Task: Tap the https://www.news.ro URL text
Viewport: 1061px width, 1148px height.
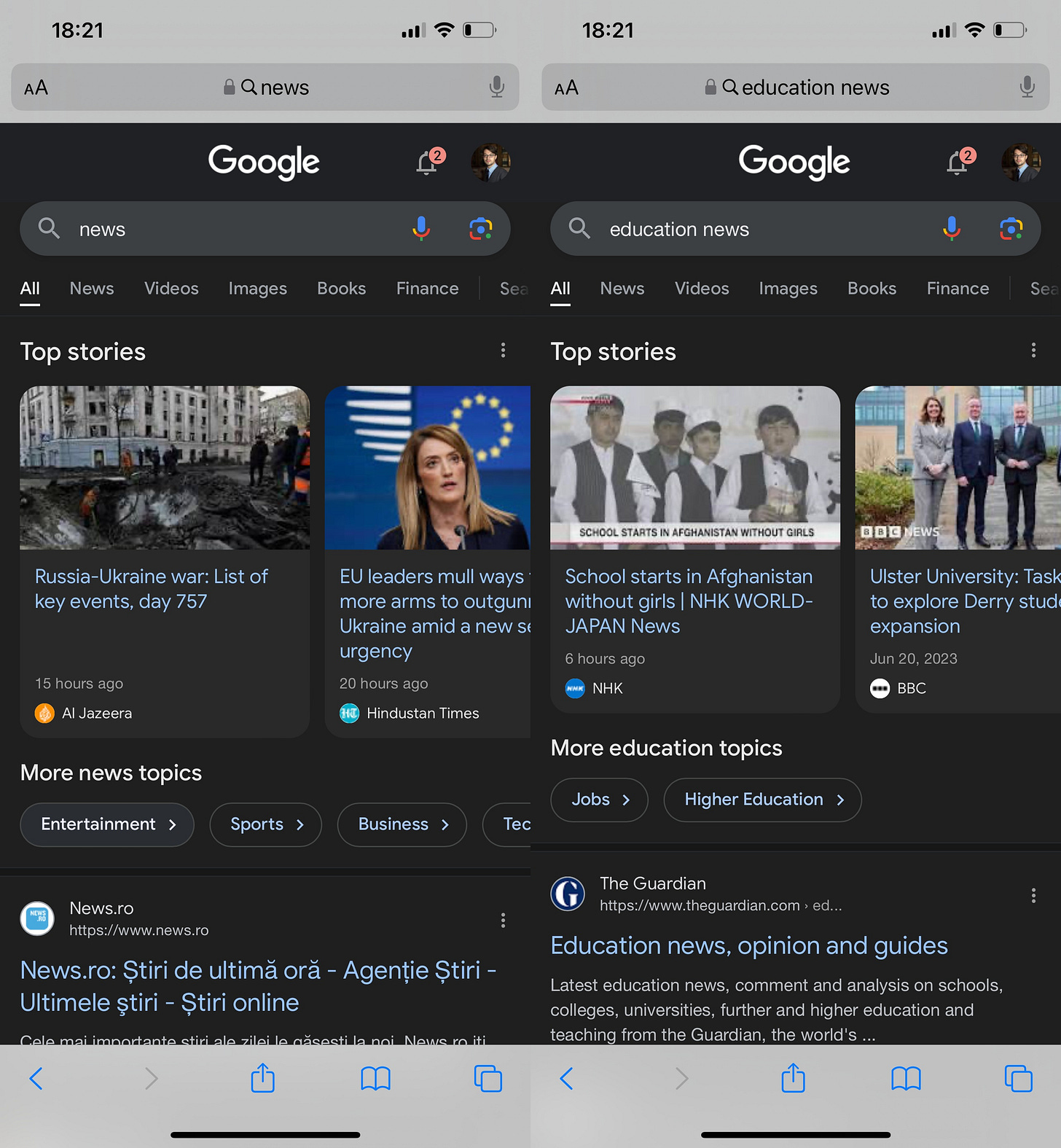Action: pos(139,930)
